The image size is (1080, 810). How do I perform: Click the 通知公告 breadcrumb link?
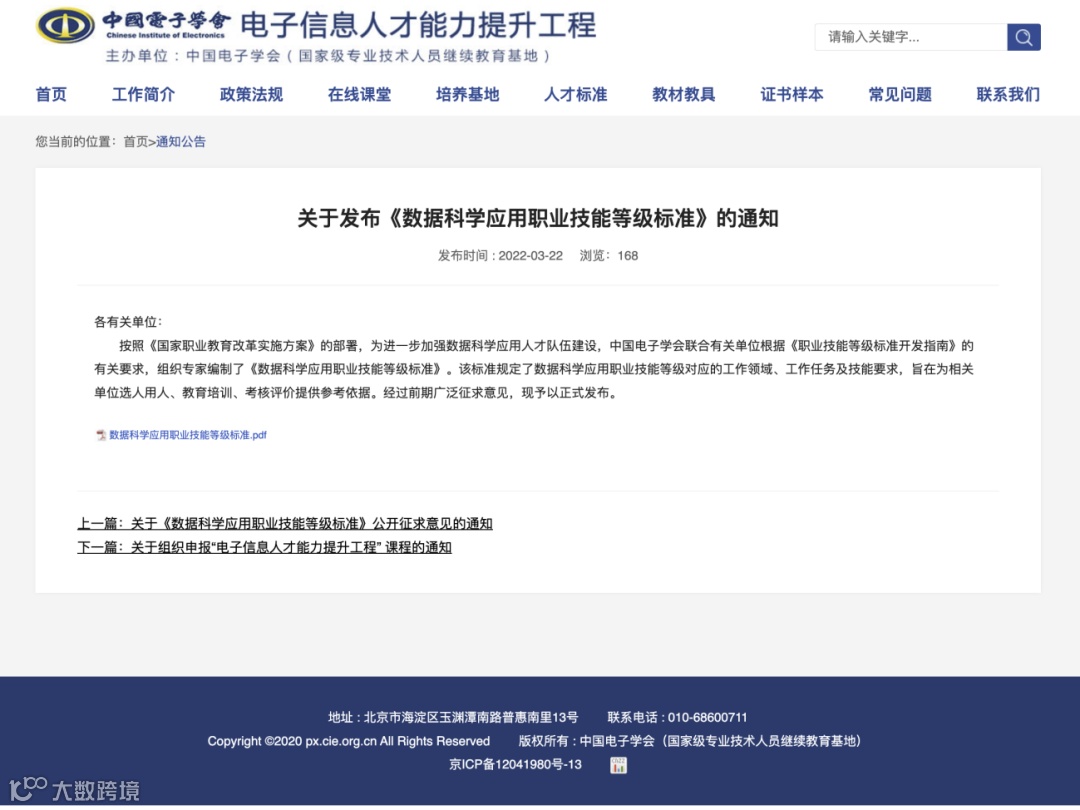pos(181,142)
